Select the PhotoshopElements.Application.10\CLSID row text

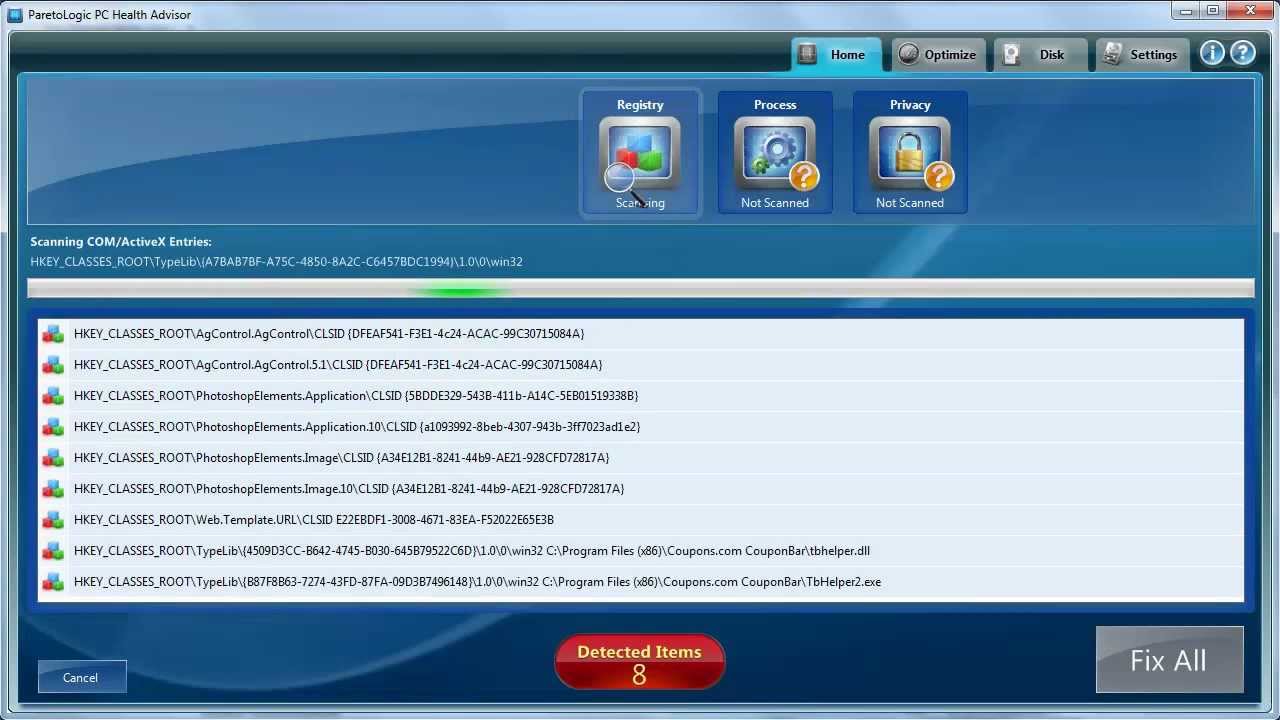click(x=357, y=427)
